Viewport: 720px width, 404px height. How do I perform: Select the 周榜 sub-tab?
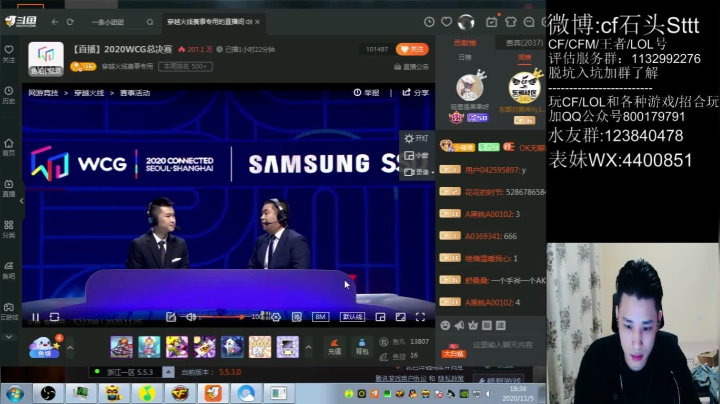[524, 57]
